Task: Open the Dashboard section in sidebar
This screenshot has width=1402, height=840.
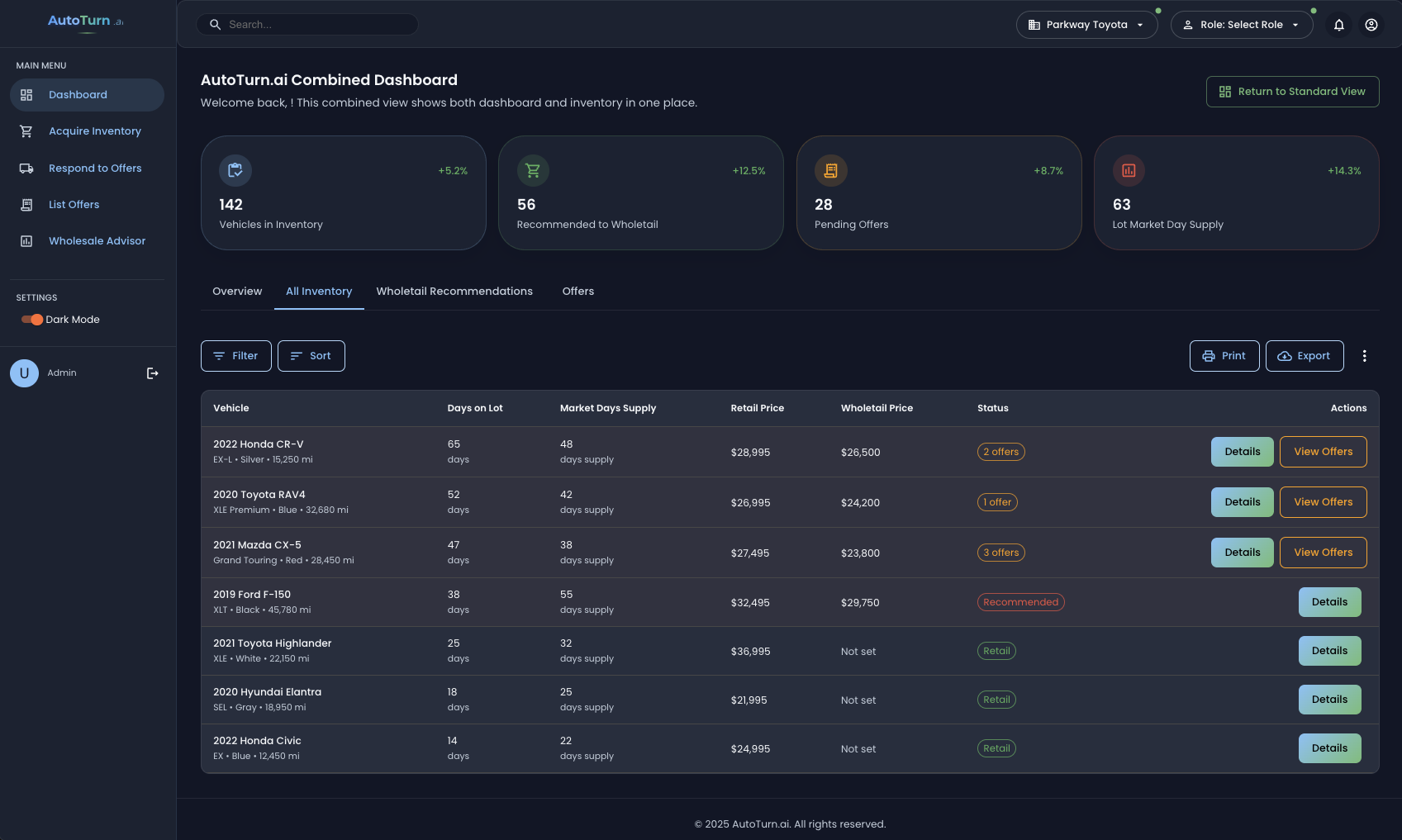Action: click(78, 94)
